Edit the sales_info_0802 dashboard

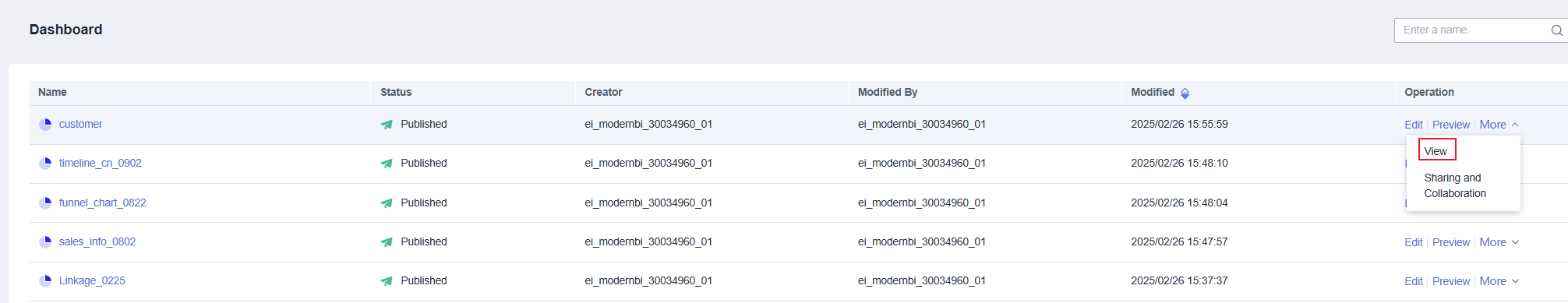(1413, 242)
